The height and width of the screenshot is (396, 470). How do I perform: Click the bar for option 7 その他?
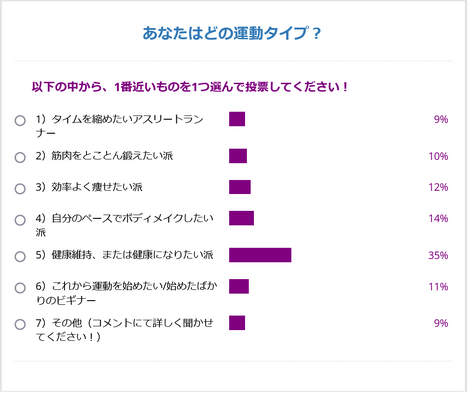coord(237,323)
